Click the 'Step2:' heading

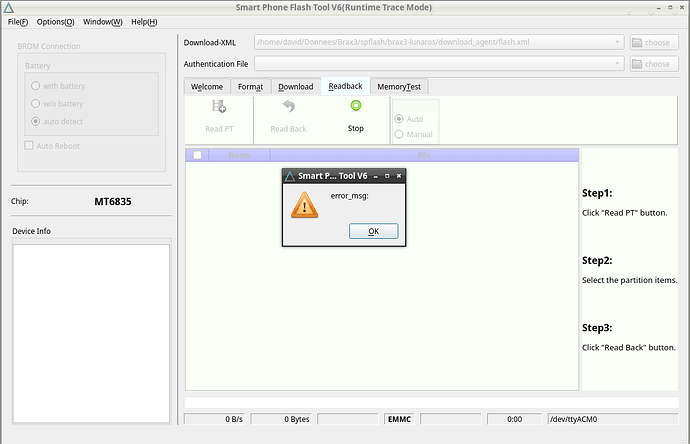[597, 261]
